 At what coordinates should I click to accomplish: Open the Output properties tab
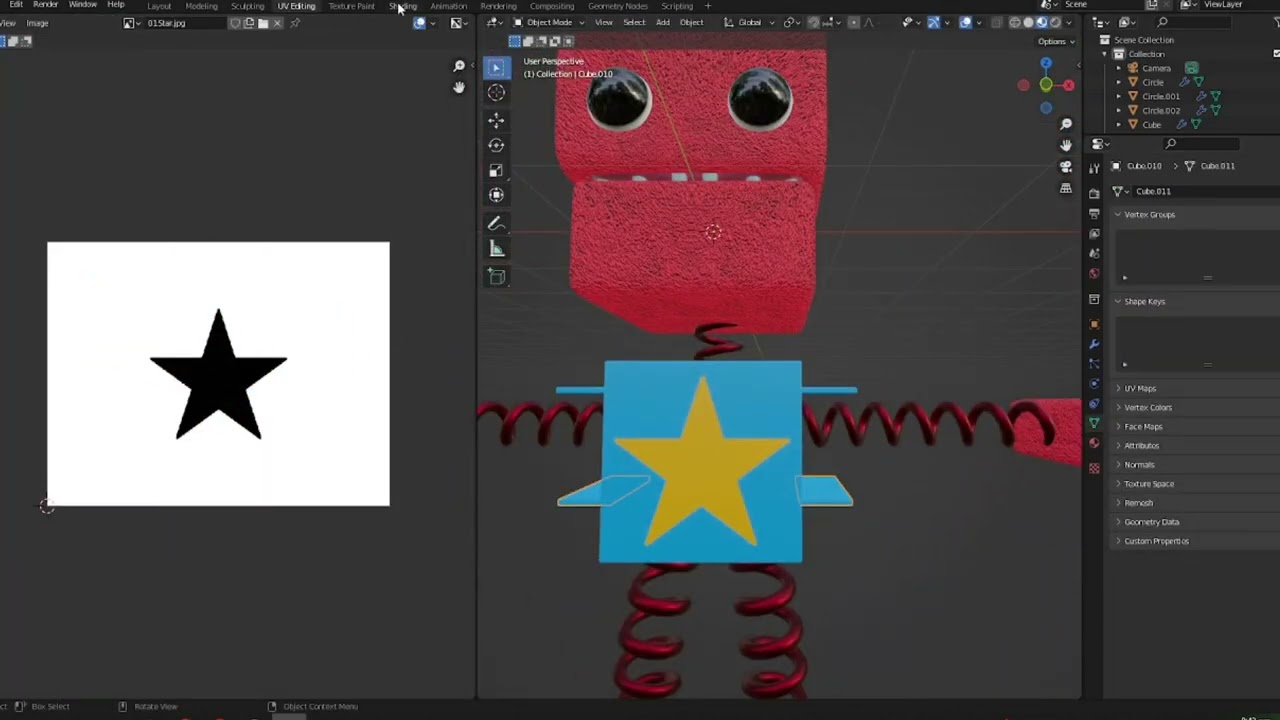(x=1094, y=213)
